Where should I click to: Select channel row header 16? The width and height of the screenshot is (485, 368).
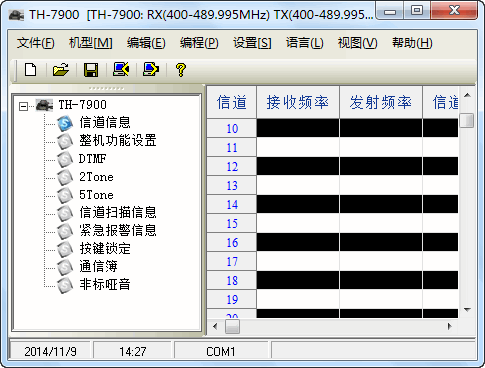click(x=232, y=242)
